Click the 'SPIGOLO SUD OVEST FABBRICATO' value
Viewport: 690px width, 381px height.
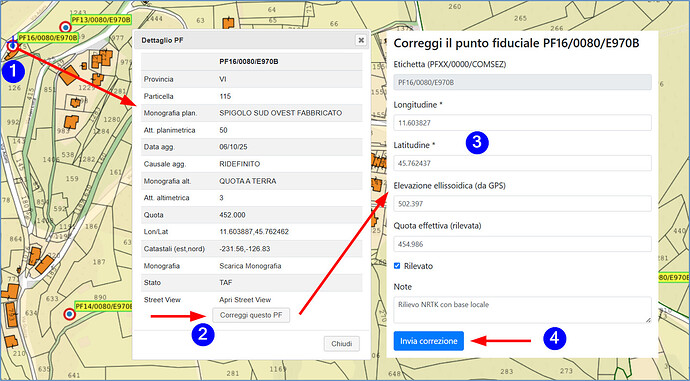(x=280, y=113)
